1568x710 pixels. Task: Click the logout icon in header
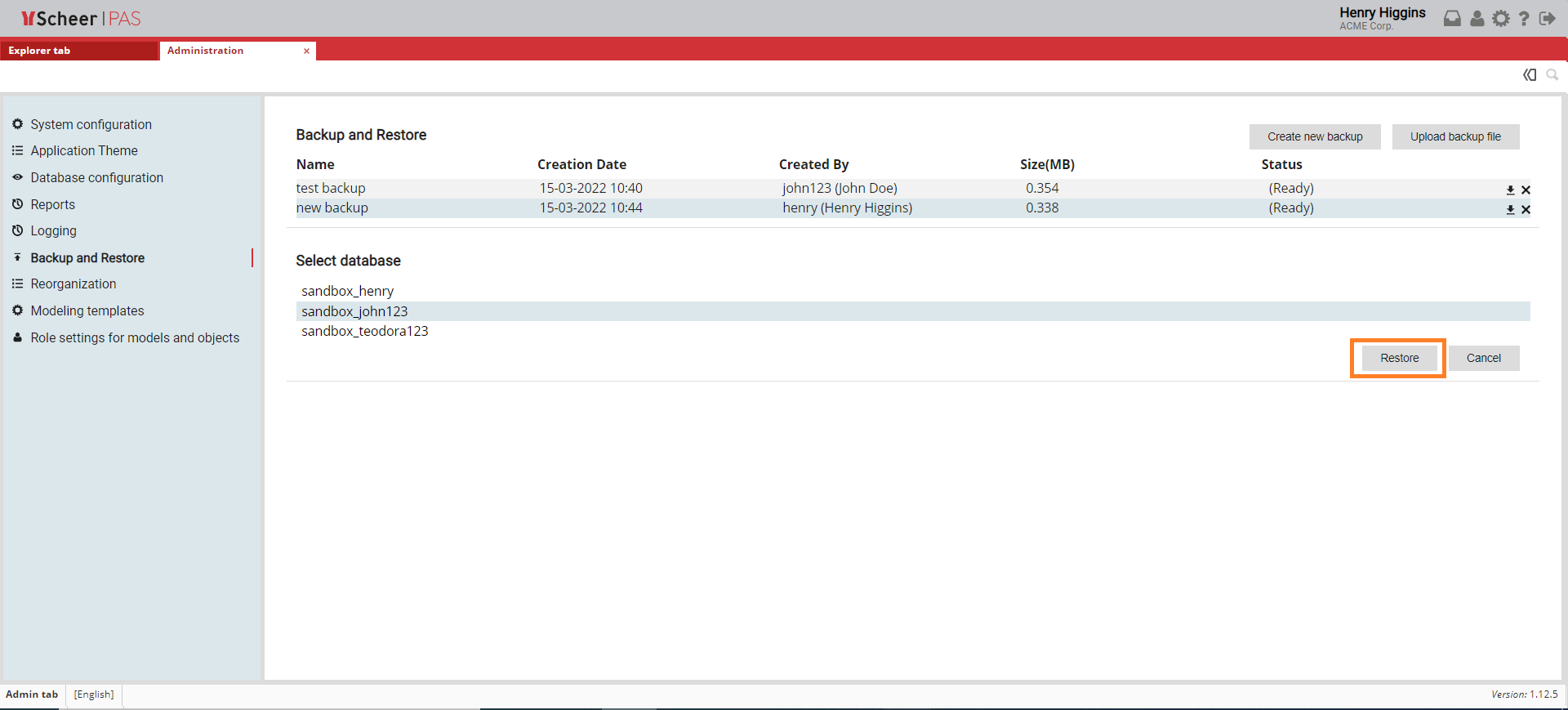point(1547,19)
